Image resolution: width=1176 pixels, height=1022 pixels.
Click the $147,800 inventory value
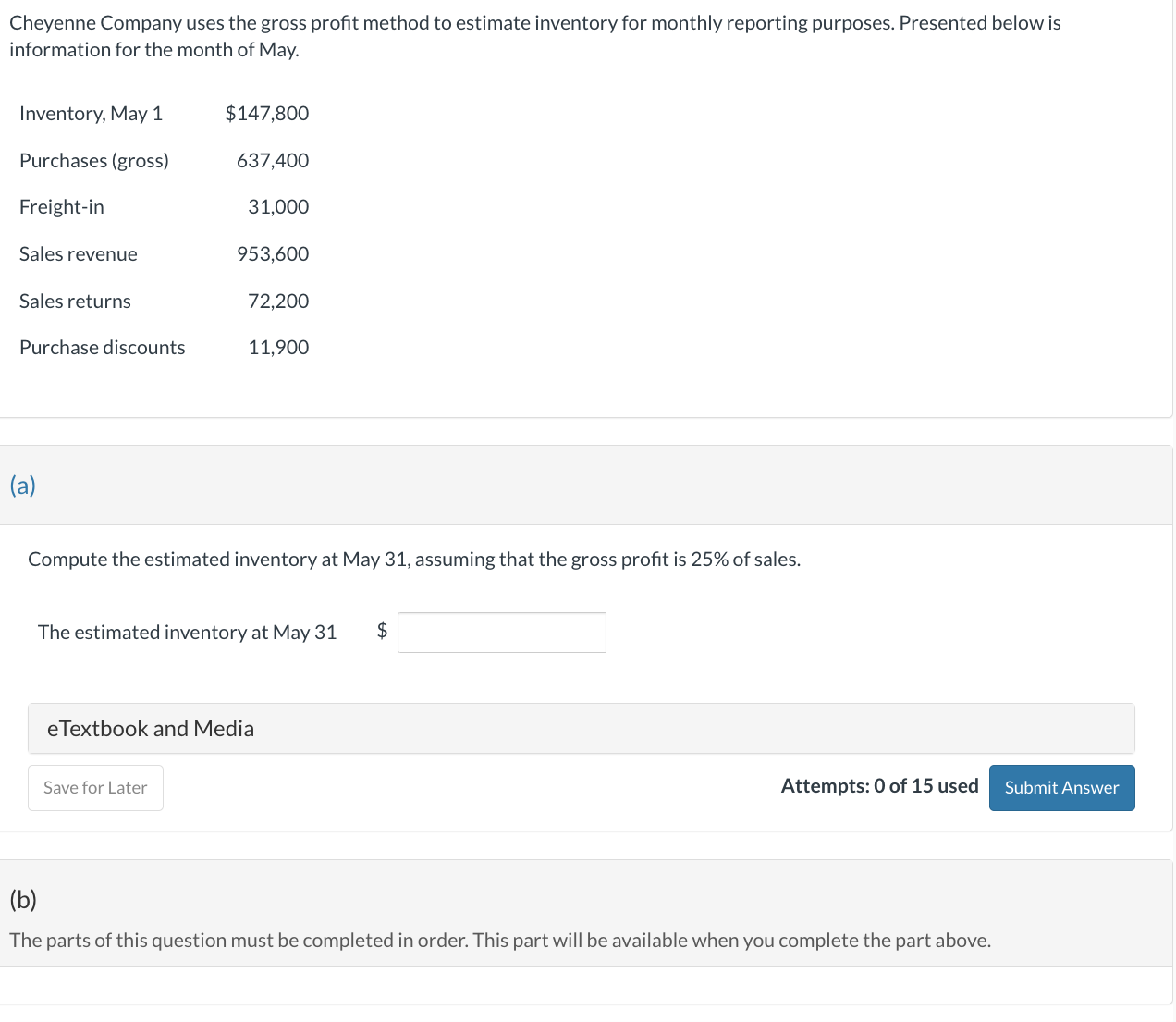click(x=267, y=114)
